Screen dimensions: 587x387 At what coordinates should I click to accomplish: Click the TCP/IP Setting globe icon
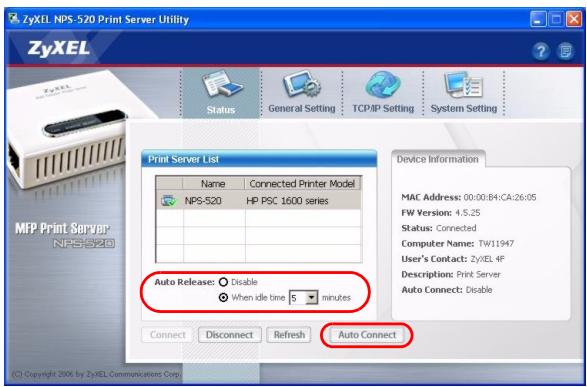[x=383, y=85]
